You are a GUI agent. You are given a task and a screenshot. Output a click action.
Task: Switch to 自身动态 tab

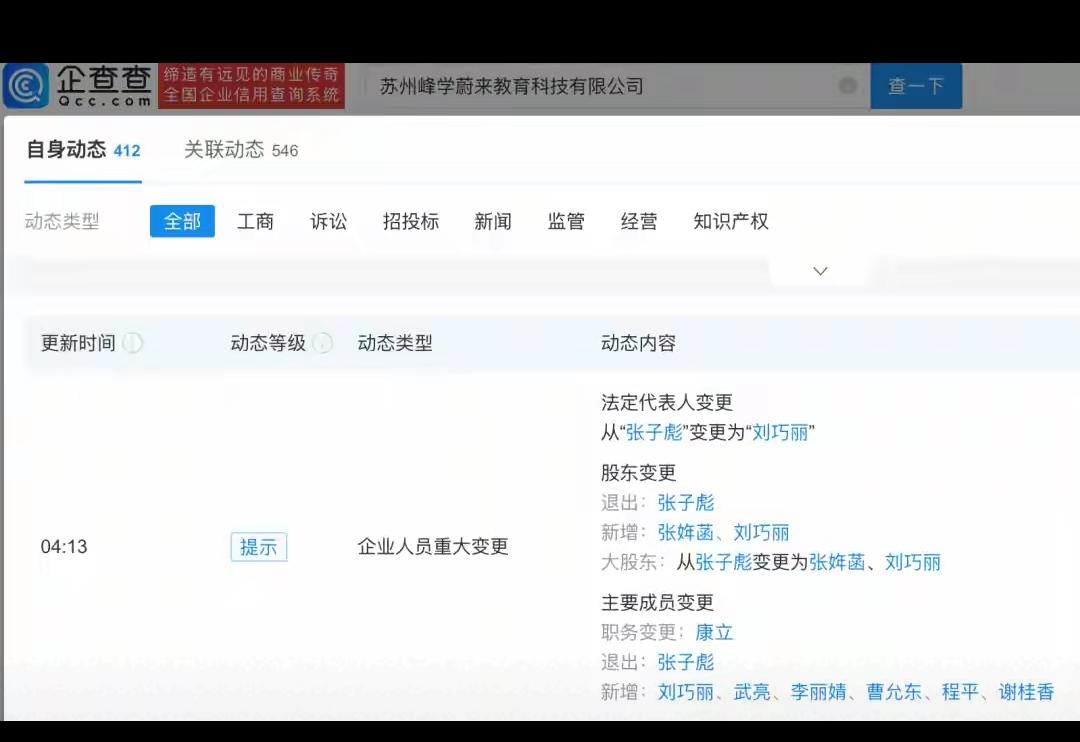tap(83, 150)
